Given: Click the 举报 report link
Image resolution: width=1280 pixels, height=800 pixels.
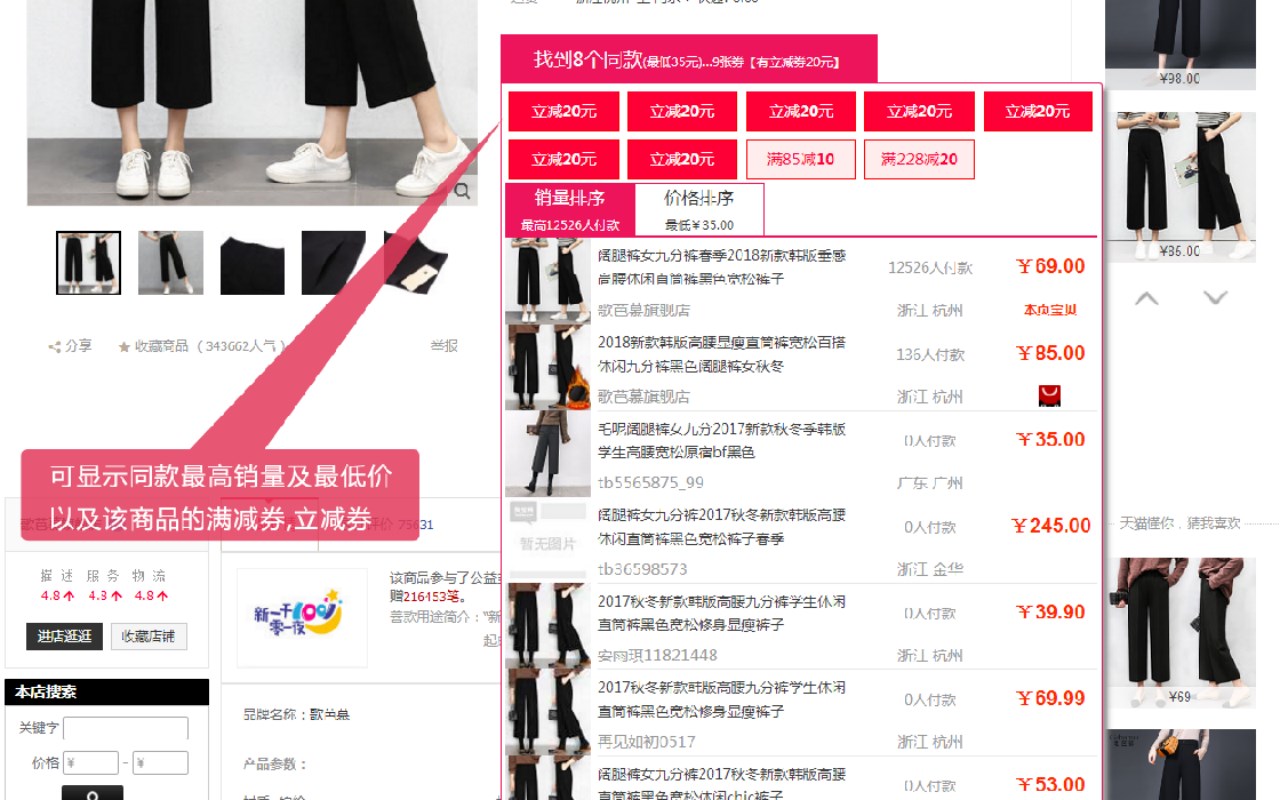Looking at the screenshot, I should coord(444,346).
